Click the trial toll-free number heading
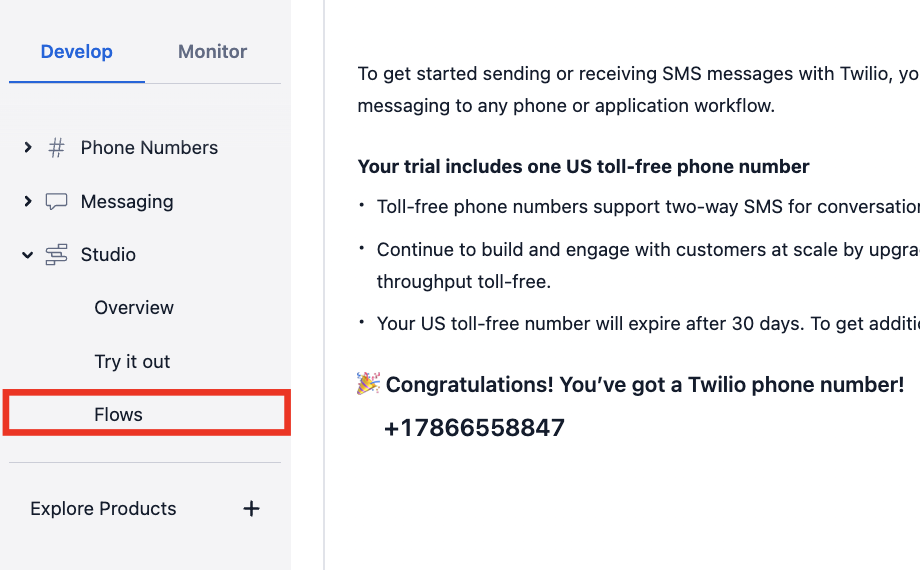The height and width of the screenshot is (570, 920). [x=583, y=167]
